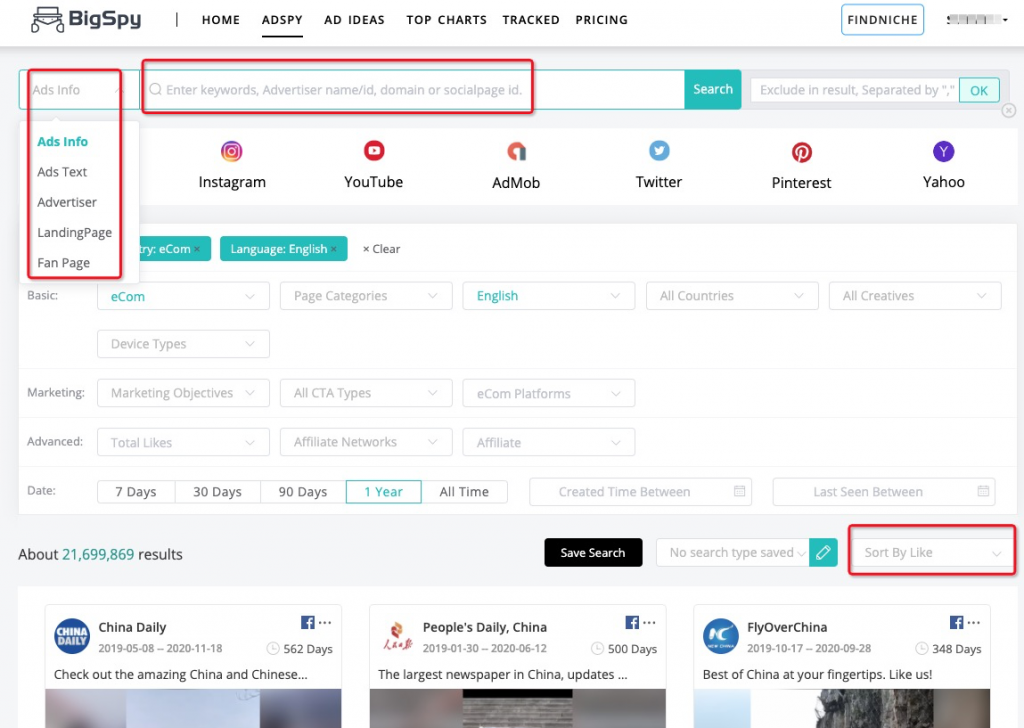Open the eCom Platforms dropdown
The image size is (1024, 728).
549,393
